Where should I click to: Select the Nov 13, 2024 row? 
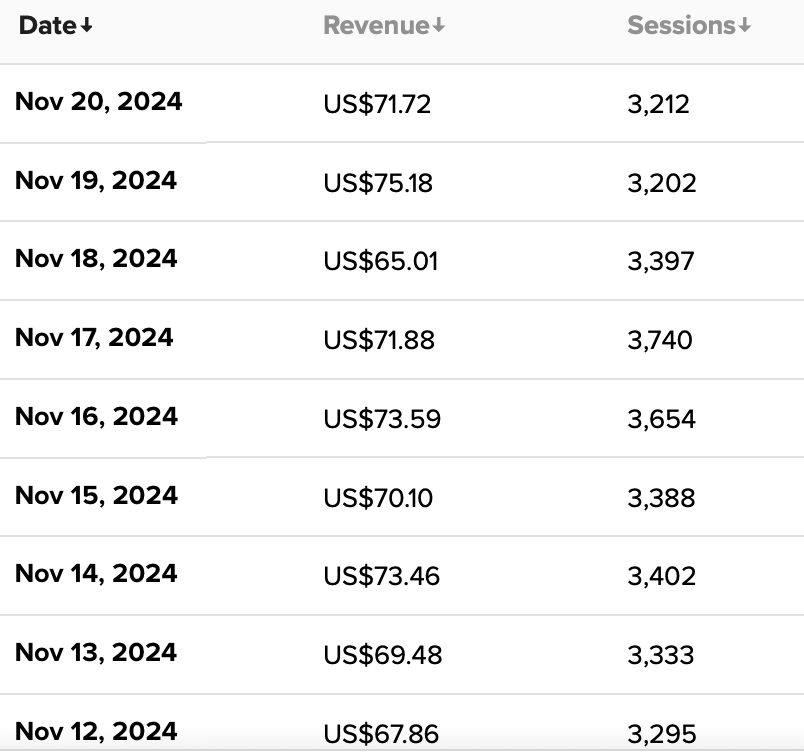coord(402,655)
